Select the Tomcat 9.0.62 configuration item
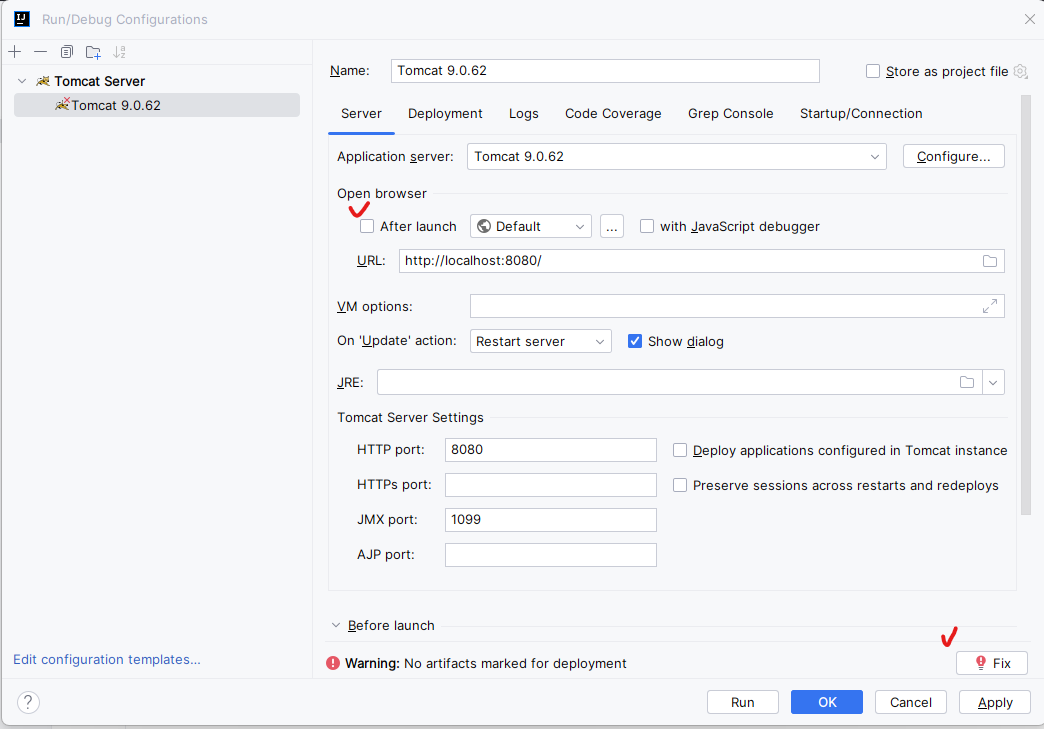Screen dimensions: 1044x729 [x=157, y=105]
